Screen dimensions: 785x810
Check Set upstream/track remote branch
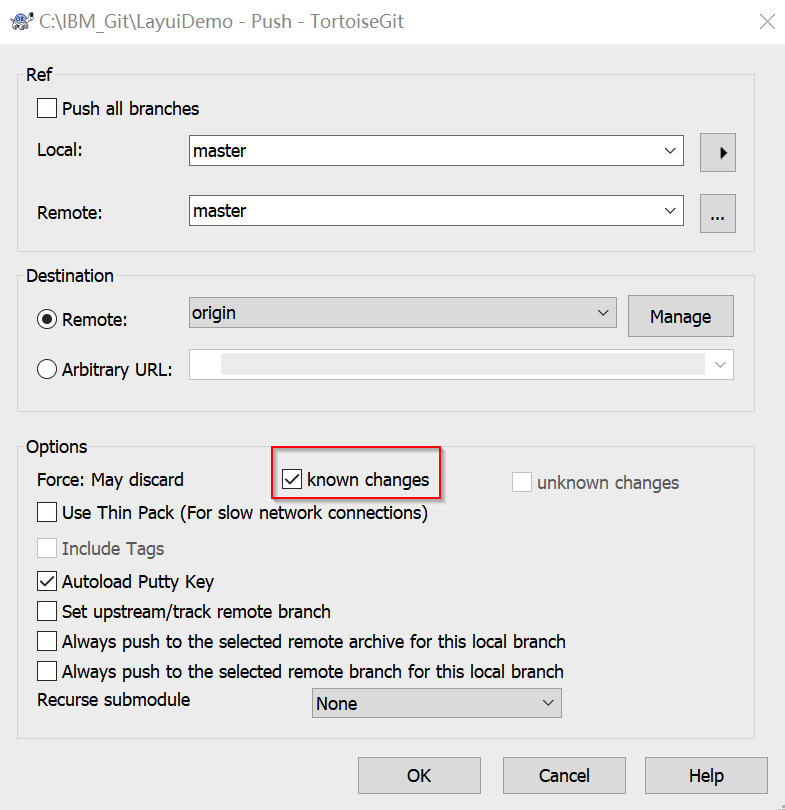[47, 611]
